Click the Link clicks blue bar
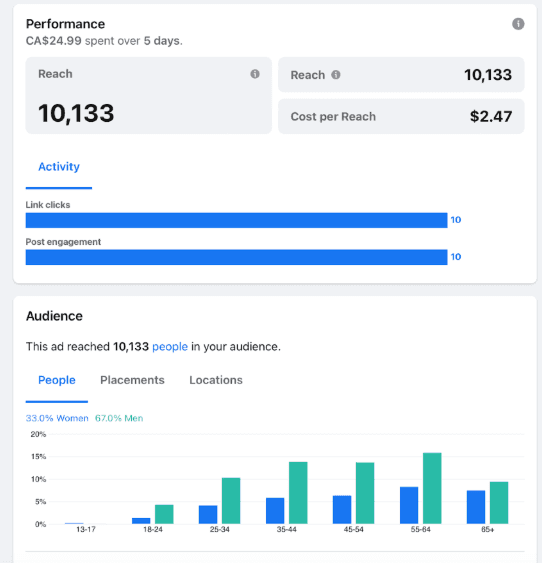This screenshot has width=542, height=563. click(237, 220)
